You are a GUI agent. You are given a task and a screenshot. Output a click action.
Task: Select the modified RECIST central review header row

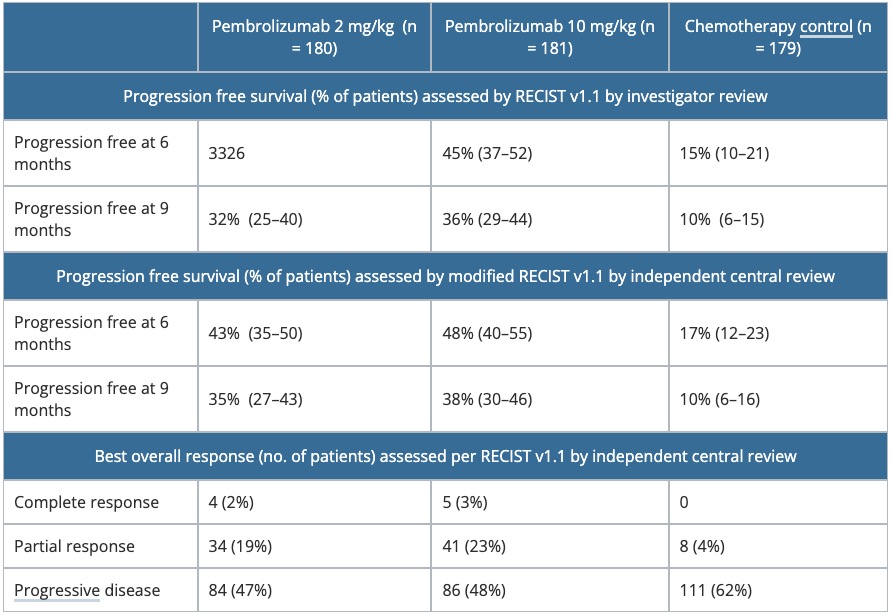pos(445,276)
